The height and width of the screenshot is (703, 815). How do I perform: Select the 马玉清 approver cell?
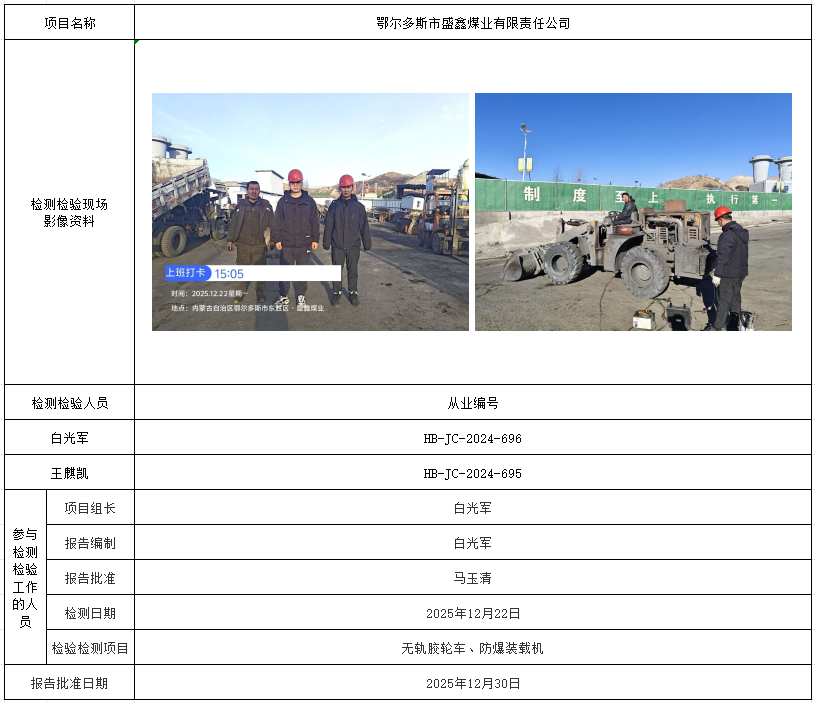(472, 578)
